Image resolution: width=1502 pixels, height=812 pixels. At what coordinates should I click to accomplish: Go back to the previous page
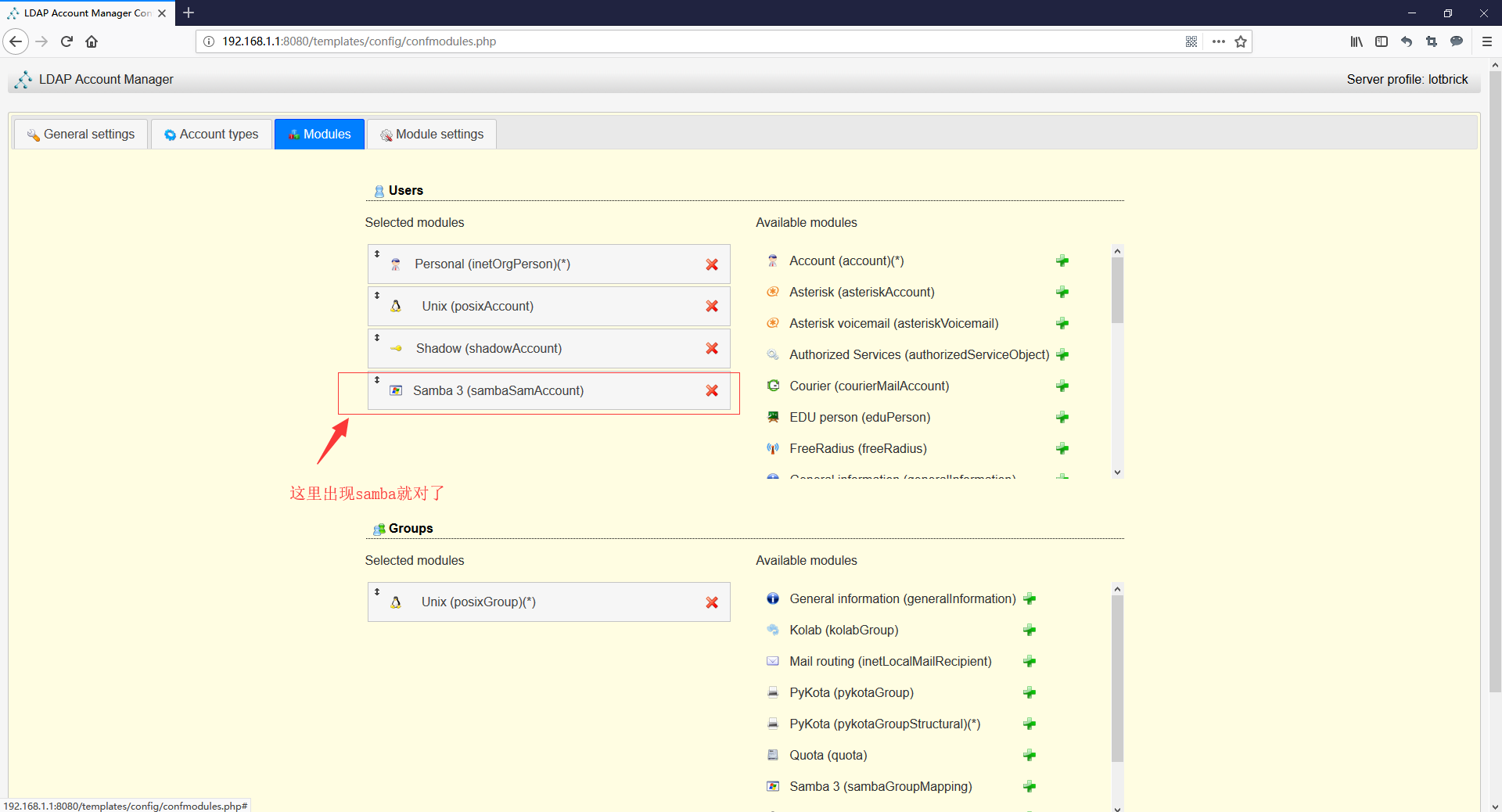pyautogui.click(x=16, y=41)
